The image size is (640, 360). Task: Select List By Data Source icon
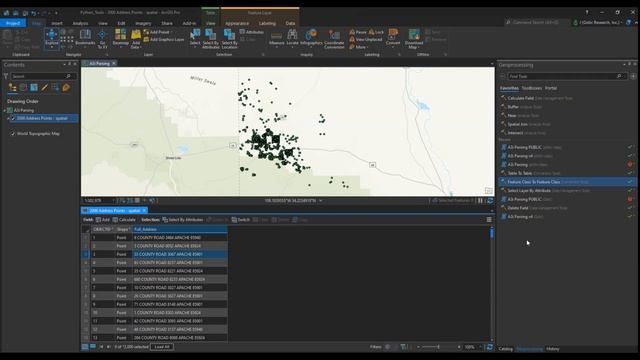(23, 87)
